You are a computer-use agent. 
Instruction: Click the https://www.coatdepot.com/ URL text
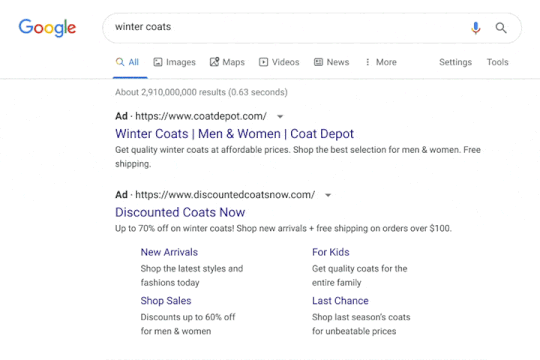point(201,116)
